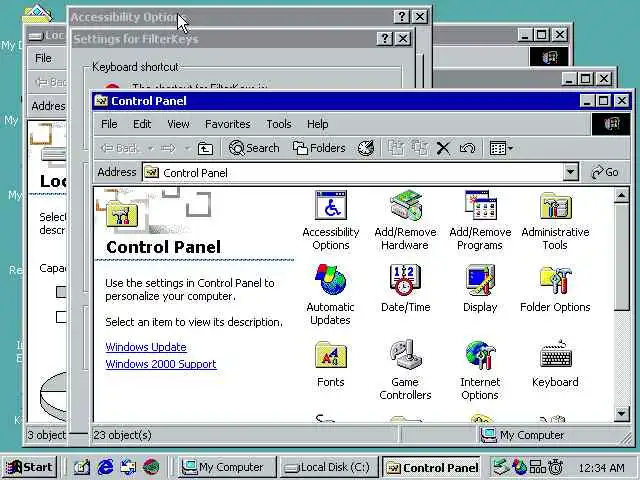640x480 pixels.
Task: Click the Control Panel taskbar button
Action: (x=432, y=467)
